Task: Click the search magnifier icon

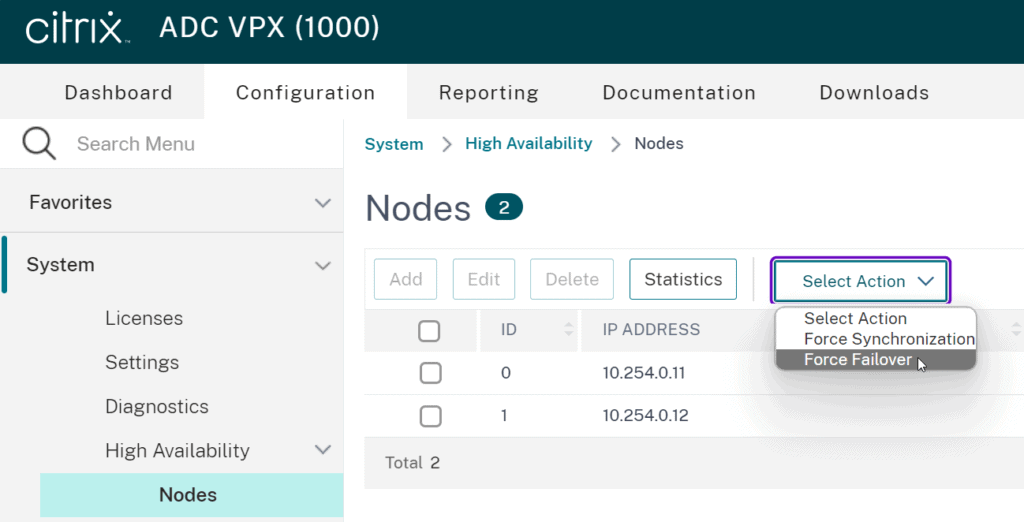Action: [x=39, y=143]
